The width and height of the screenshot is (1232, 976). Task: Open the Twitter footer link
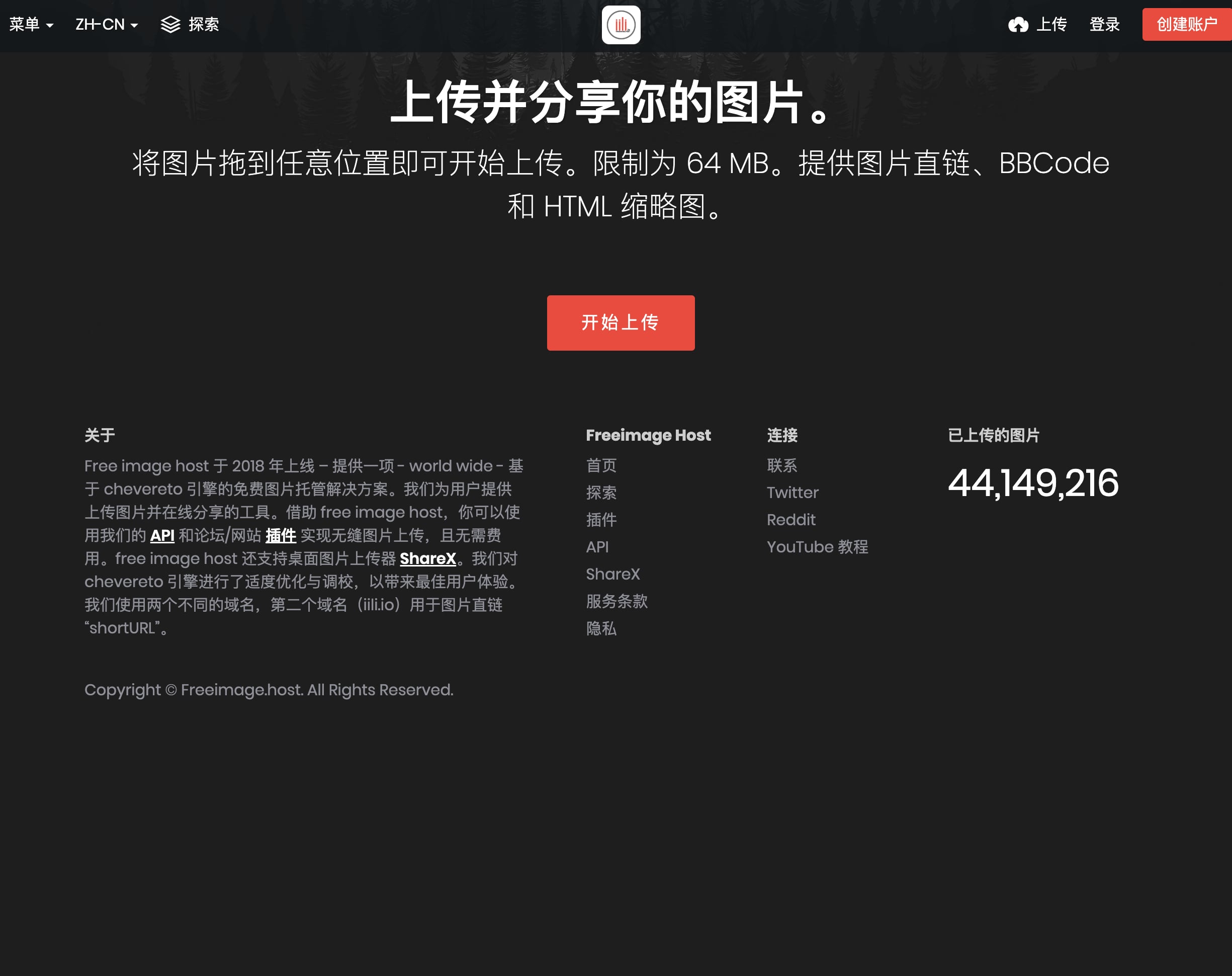point(792,493)
